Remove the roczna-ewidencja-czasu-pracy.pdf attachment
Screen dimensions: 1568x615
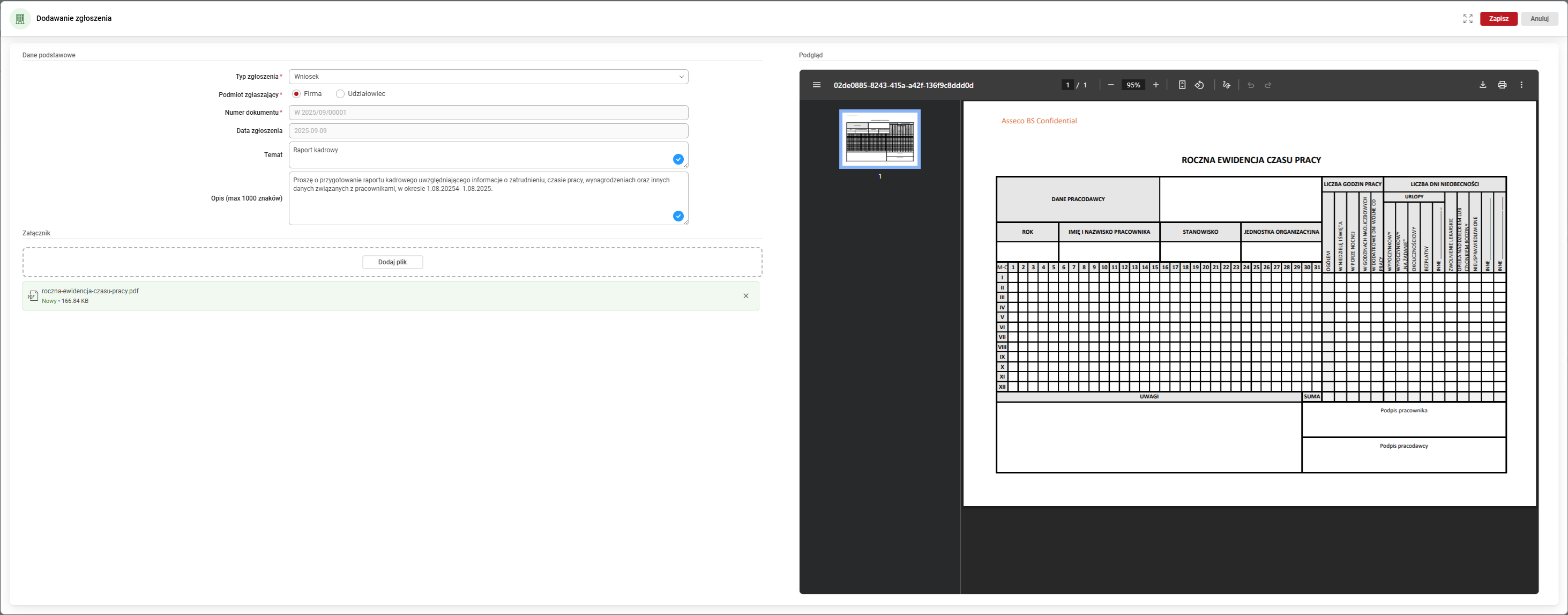745,296
